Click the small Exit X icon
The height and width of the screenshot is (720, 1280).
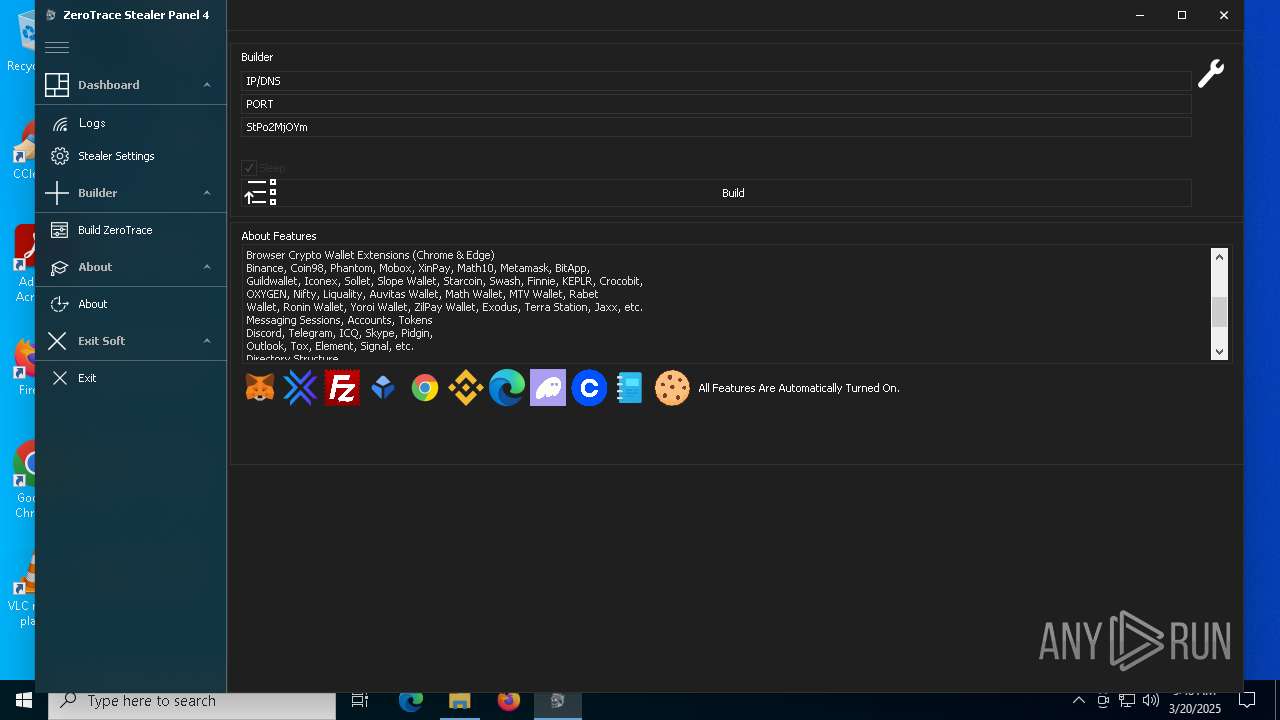60,378
